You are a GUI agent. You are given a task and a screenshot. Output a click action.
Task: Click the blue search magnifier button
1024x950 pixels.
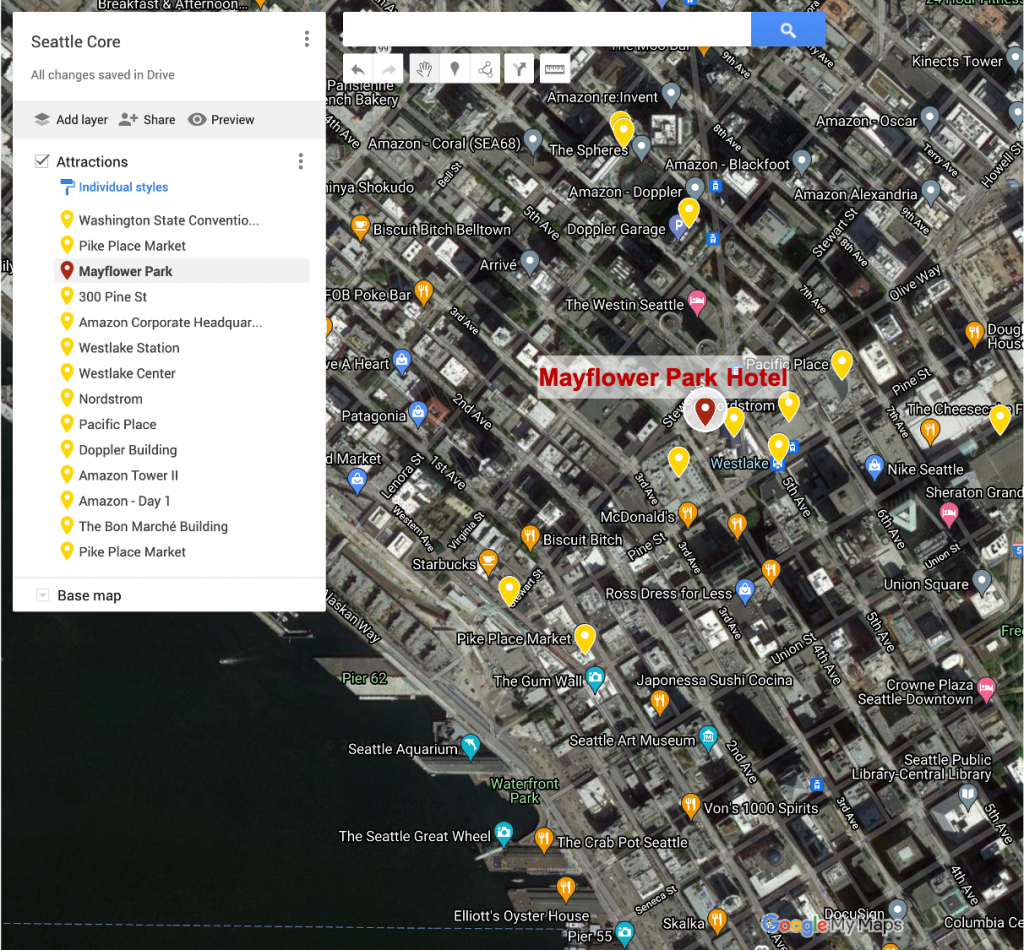[x=788, y=29]
